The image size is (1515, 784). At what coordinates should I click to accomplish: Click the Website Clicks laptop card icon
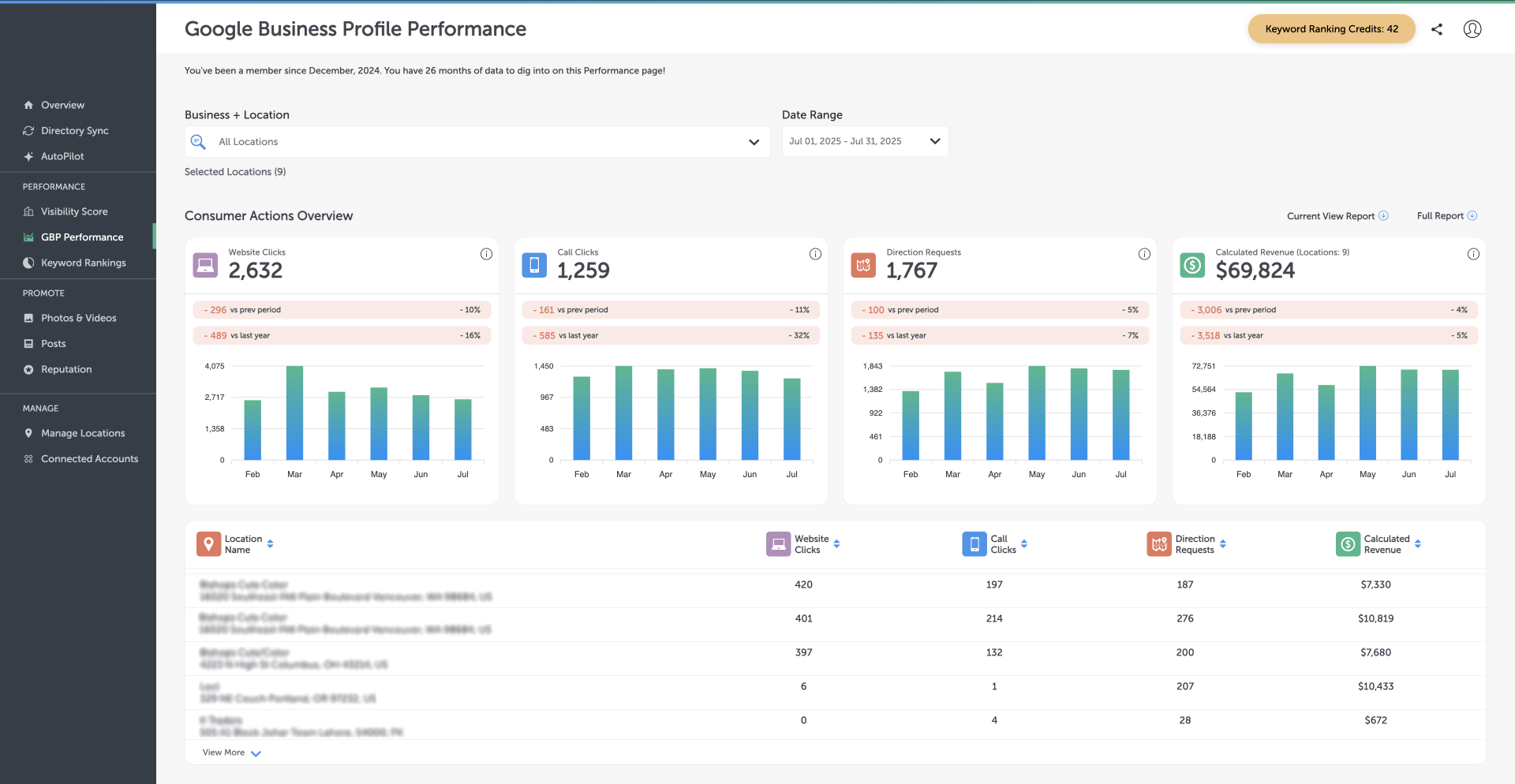click(205, 265)
